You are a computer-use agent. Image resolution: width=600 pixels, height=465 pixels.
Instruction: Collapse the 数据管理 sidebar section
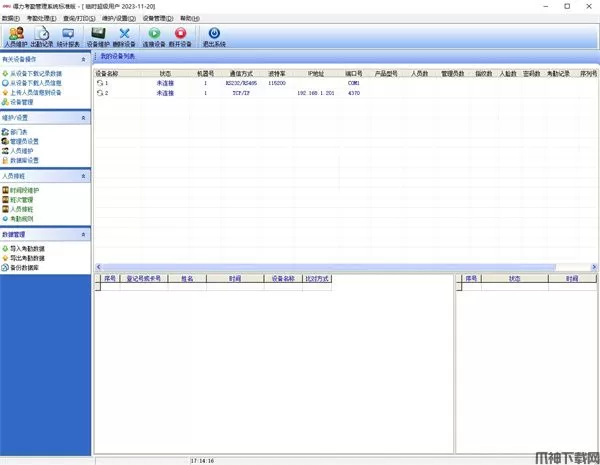point(83,233)
